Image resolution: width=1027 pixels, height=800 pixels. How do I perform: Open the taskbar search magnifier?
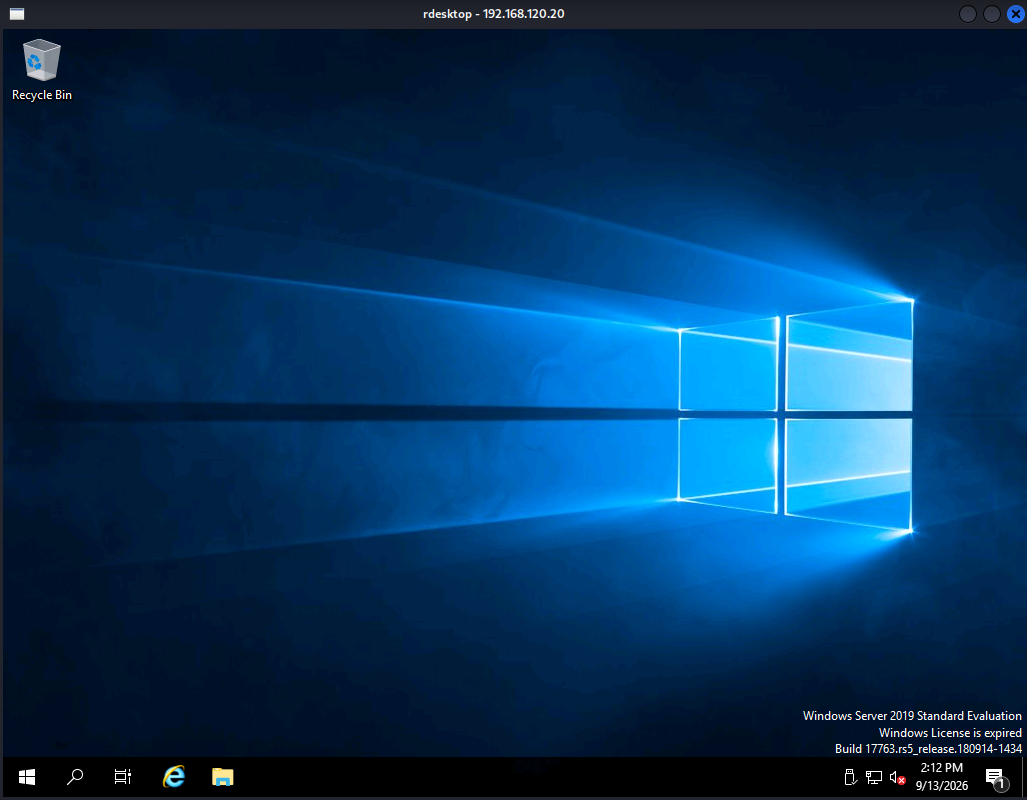75,777
